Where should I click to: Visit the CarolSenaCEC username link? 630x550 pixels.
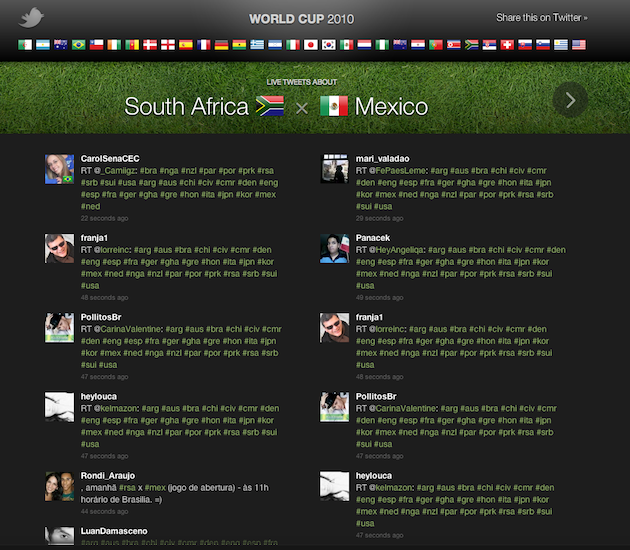(110, 159)
